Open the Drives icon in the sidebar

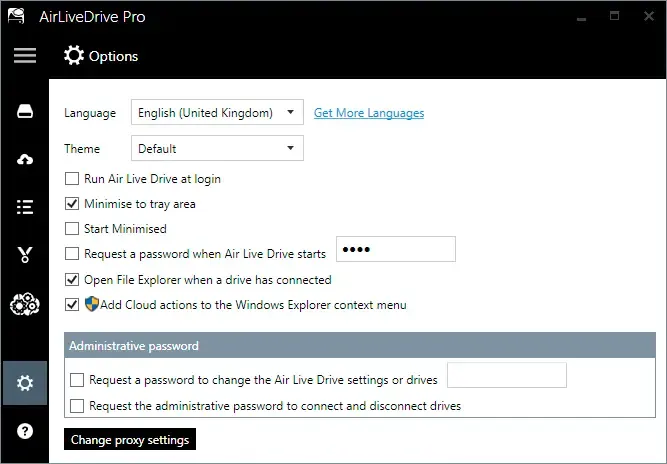(x=25, y=111)
